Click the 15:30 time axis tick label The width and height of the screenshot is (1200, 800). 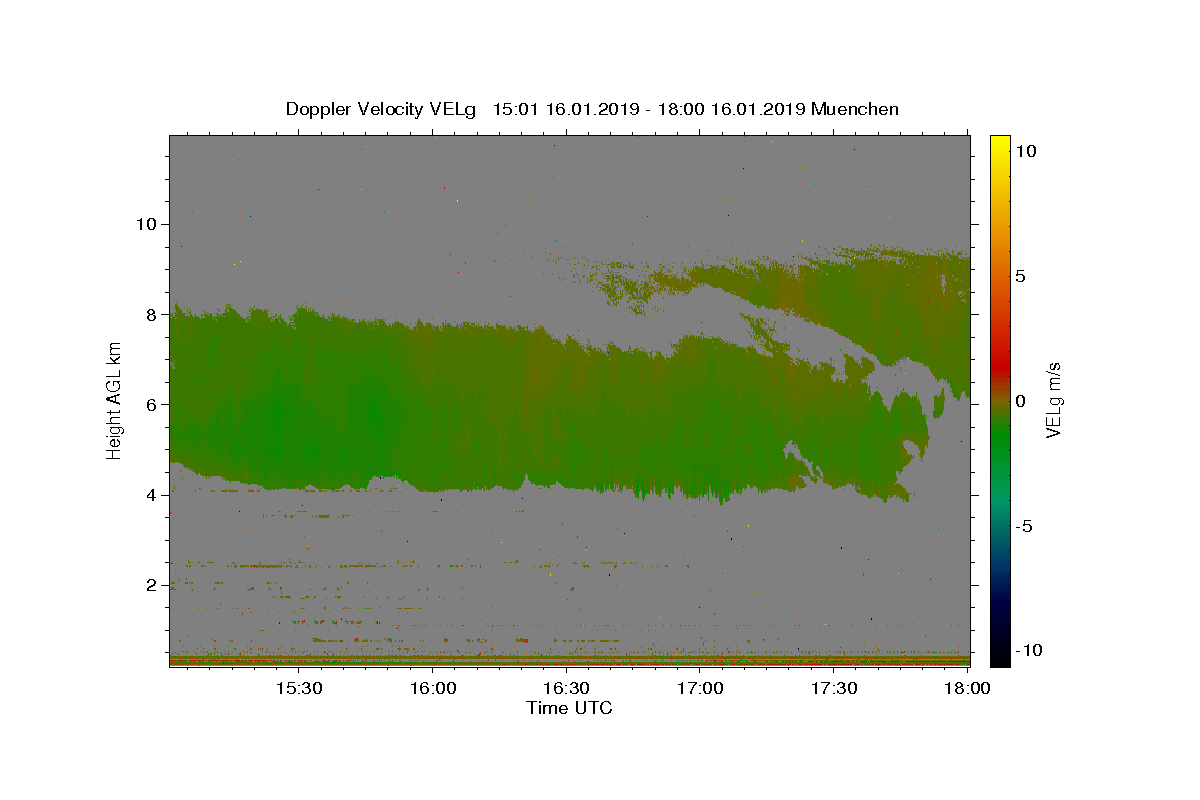pyautogui.click(x=298, y=689)
